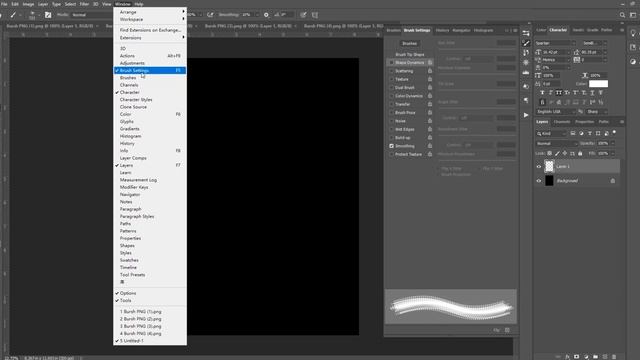
Task: Enable the Scattering checkbox
Action: pos(391,71)
